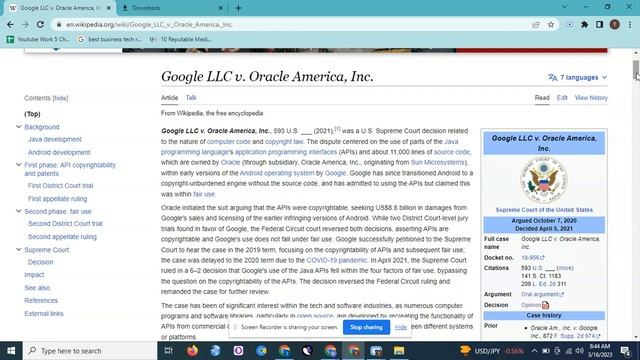Screen dimensions: 640x360
Task: Collapse Second phase contents section
Action: click(x=18, y=211)
